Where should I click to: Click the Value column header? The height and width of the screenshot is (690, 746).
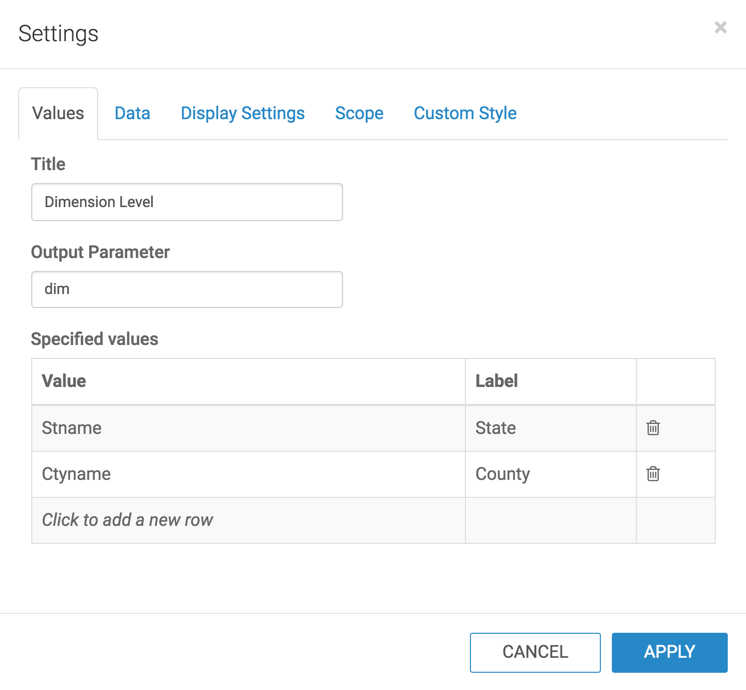point(248,381)
